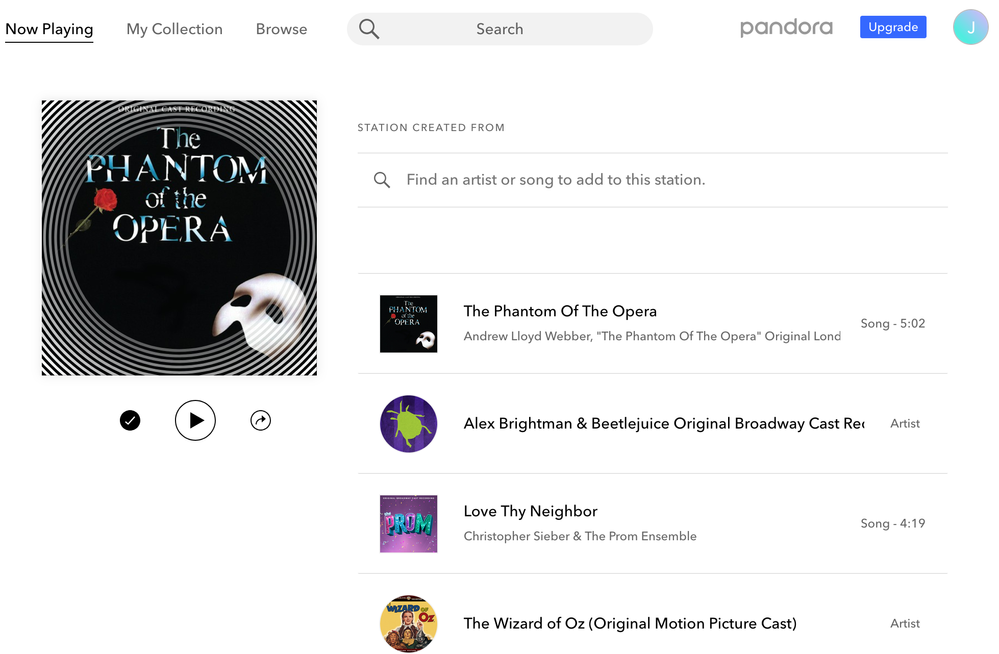999x654 pixels.
Task: Open the Love Thy Neighbor song title
Action: 530,511
